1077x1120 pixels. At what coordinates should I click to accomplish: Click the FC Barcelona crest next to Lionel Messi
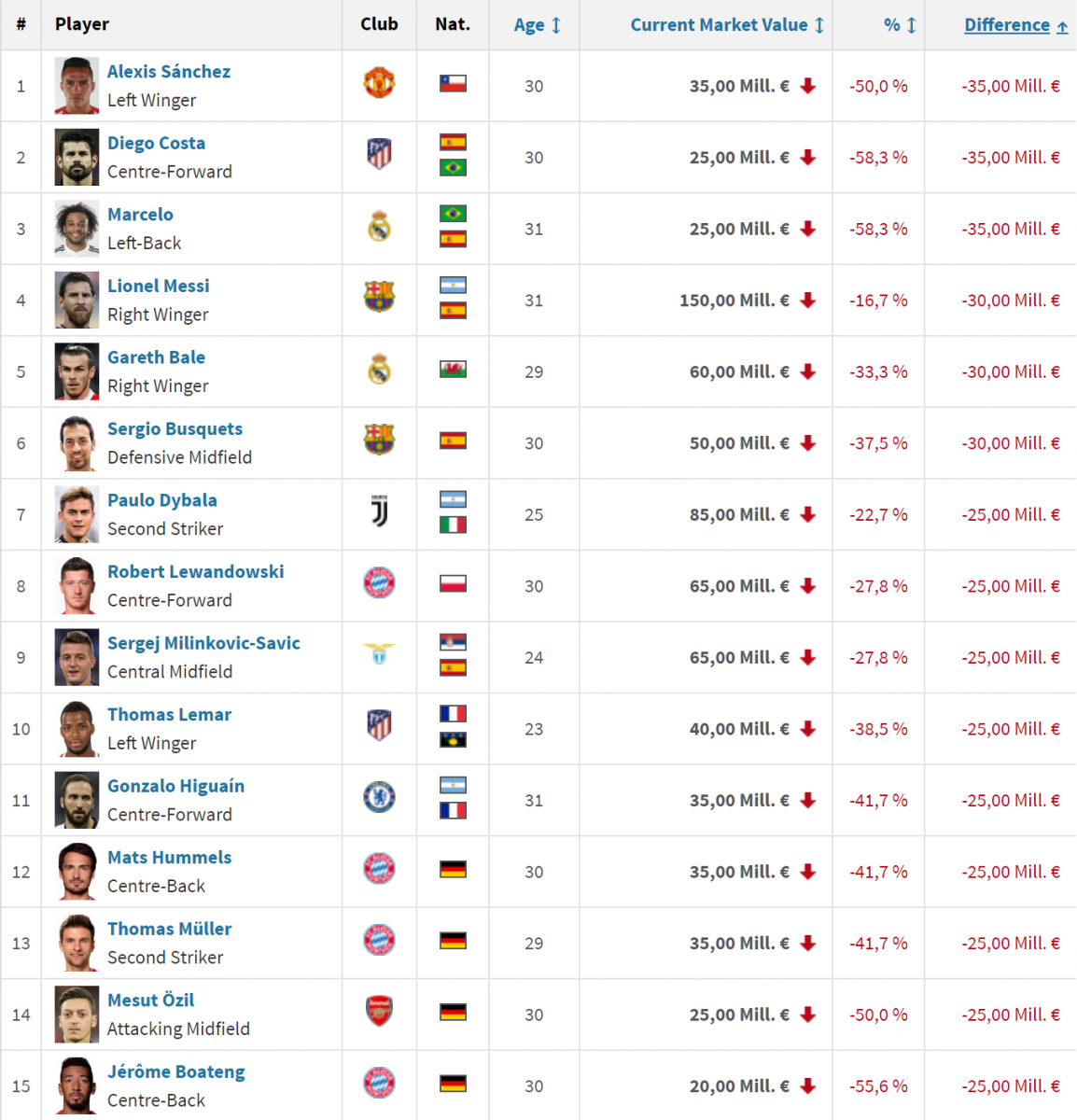pos(379,297)
